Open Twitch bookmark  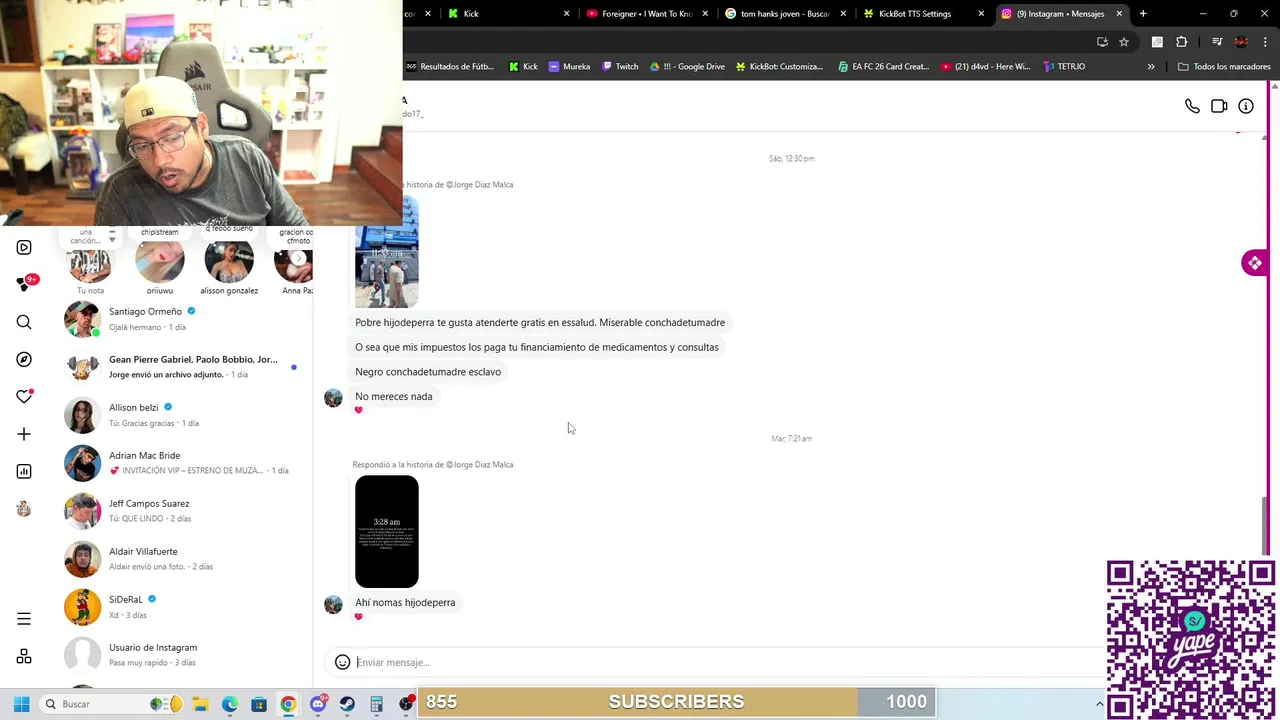[619, 67]
